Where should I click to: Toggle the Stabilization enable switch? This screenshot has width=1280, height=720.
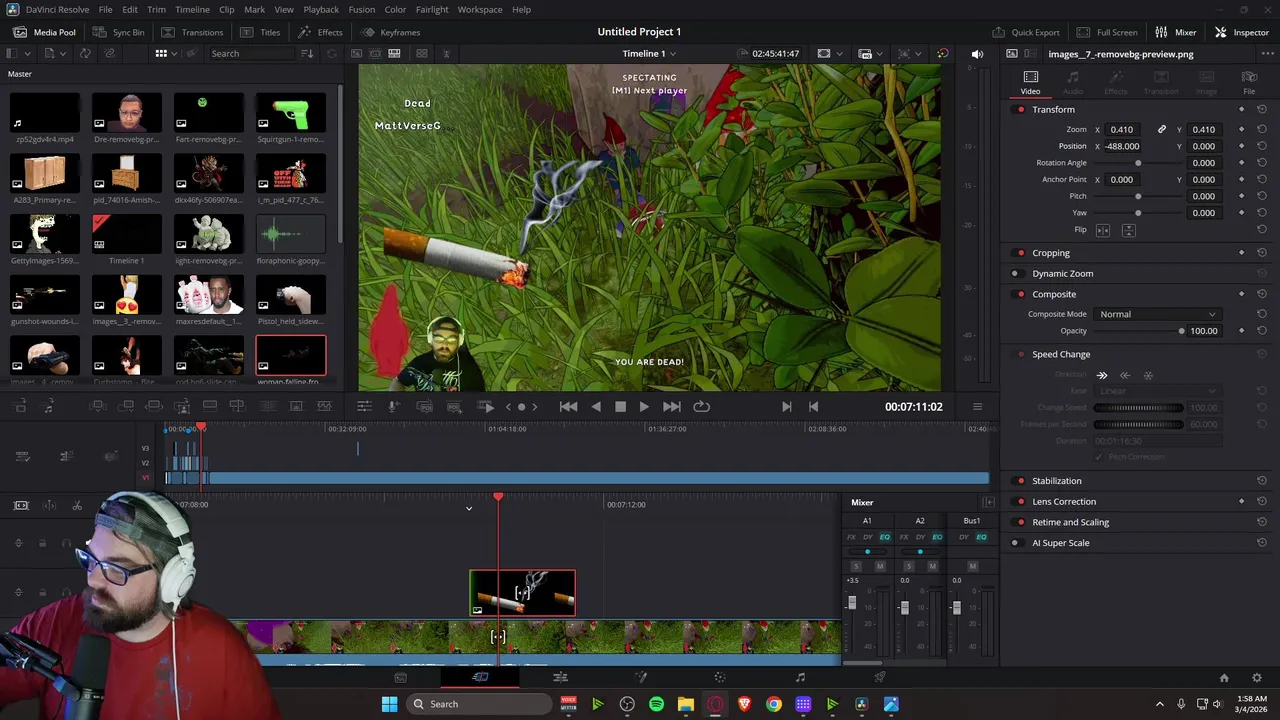point(1019,481)
